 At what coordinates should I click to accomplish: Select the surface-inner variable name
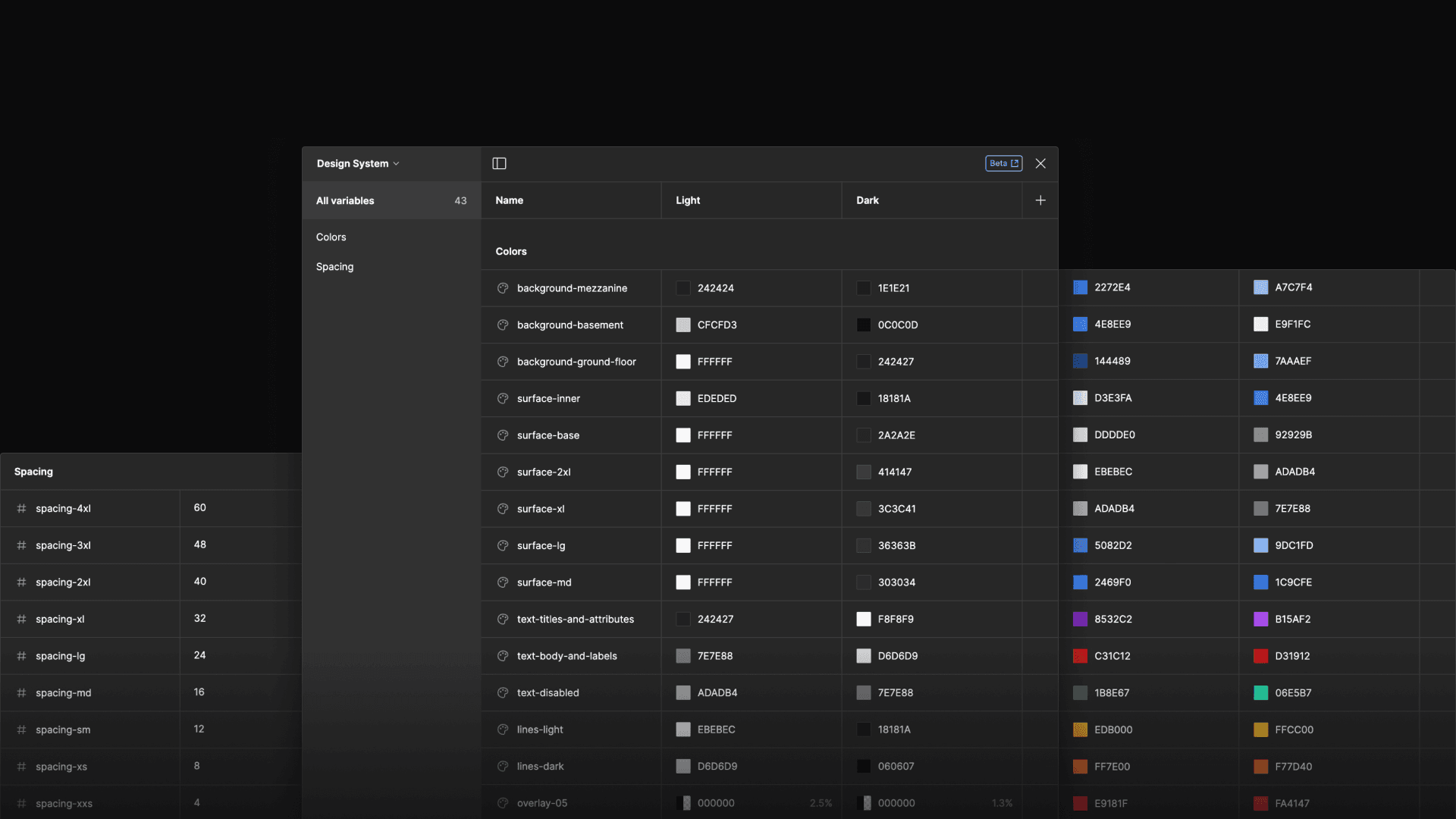coord(548,398)
